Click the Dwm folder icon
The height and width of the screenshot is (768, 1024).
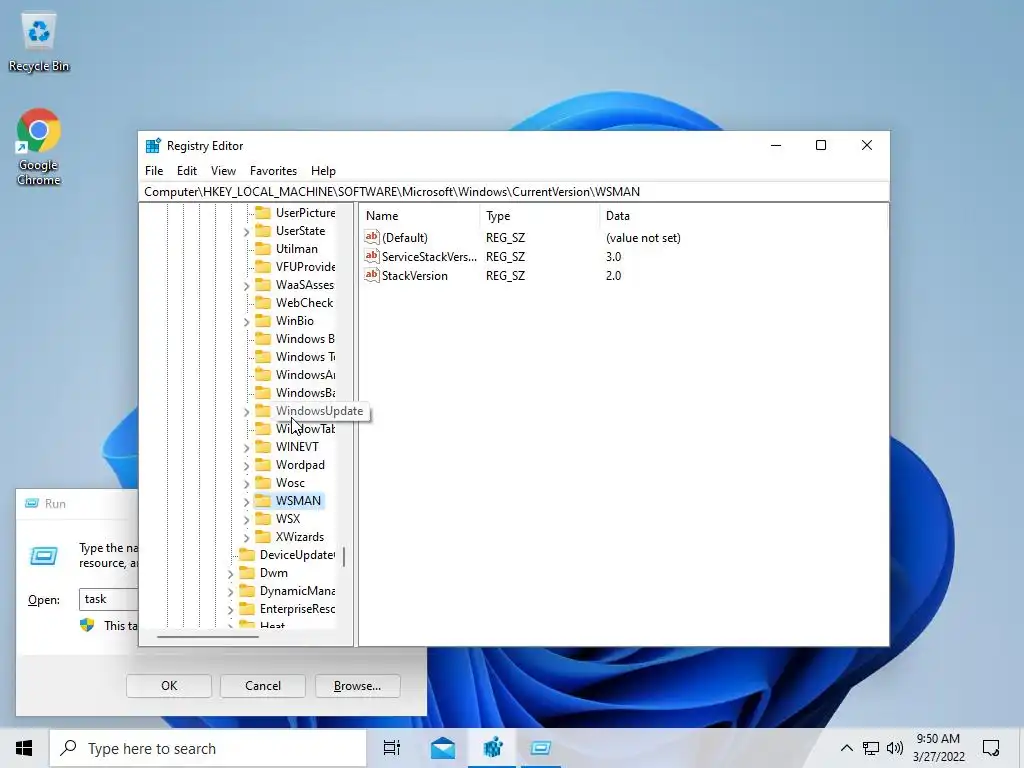tap(247, 573)
